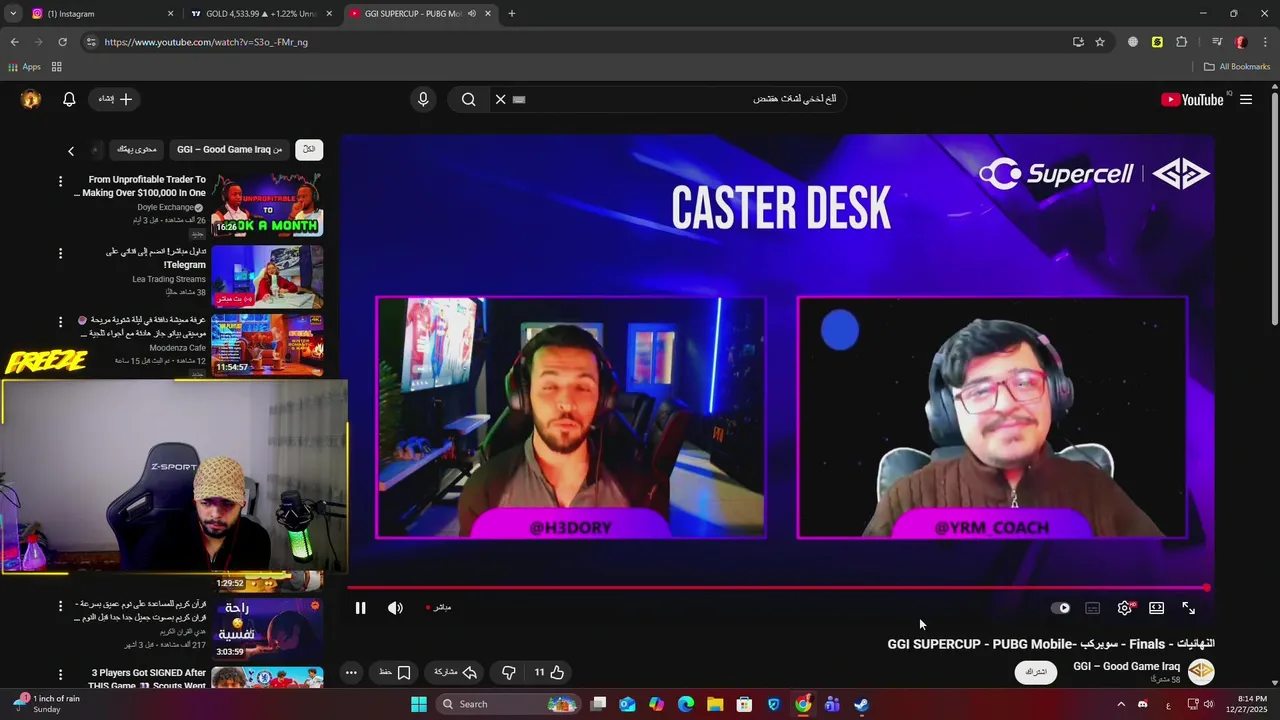
Task: Select the 'محتوى يهمّك' filter chip
Action: pos(136,149)
